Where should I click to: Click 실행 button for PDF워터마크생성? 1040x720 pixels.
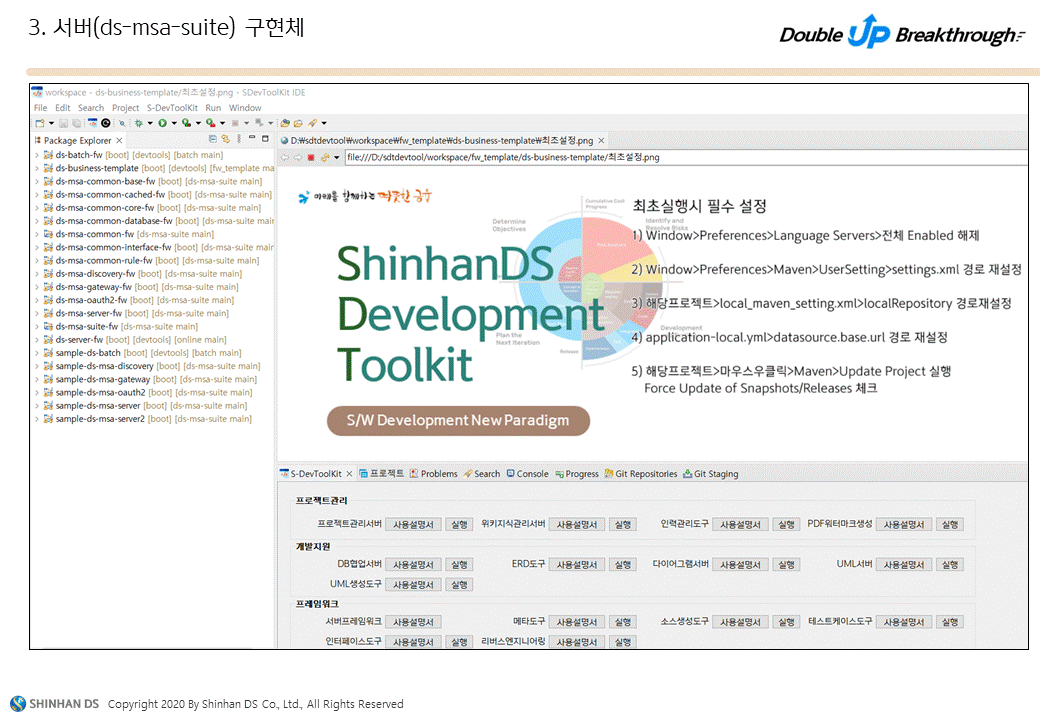(950, 524)
